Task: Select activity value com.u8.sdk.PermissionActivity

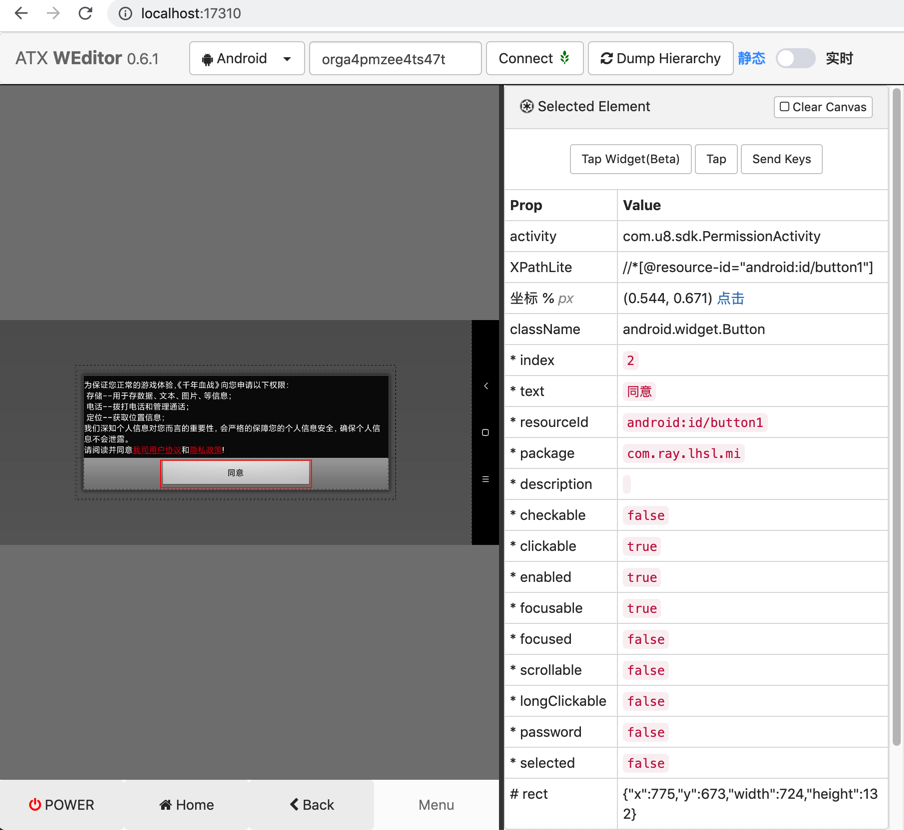Action: click(x=721, y=236)
